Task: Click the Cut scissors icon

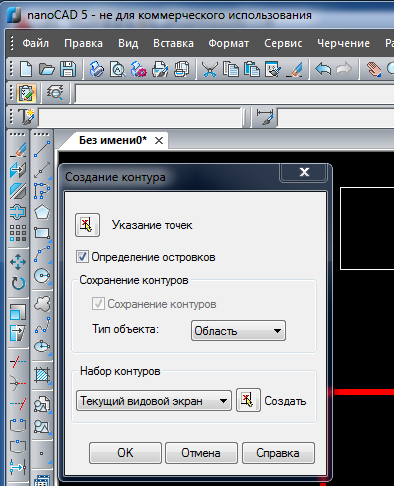Action: pos(210,69)
